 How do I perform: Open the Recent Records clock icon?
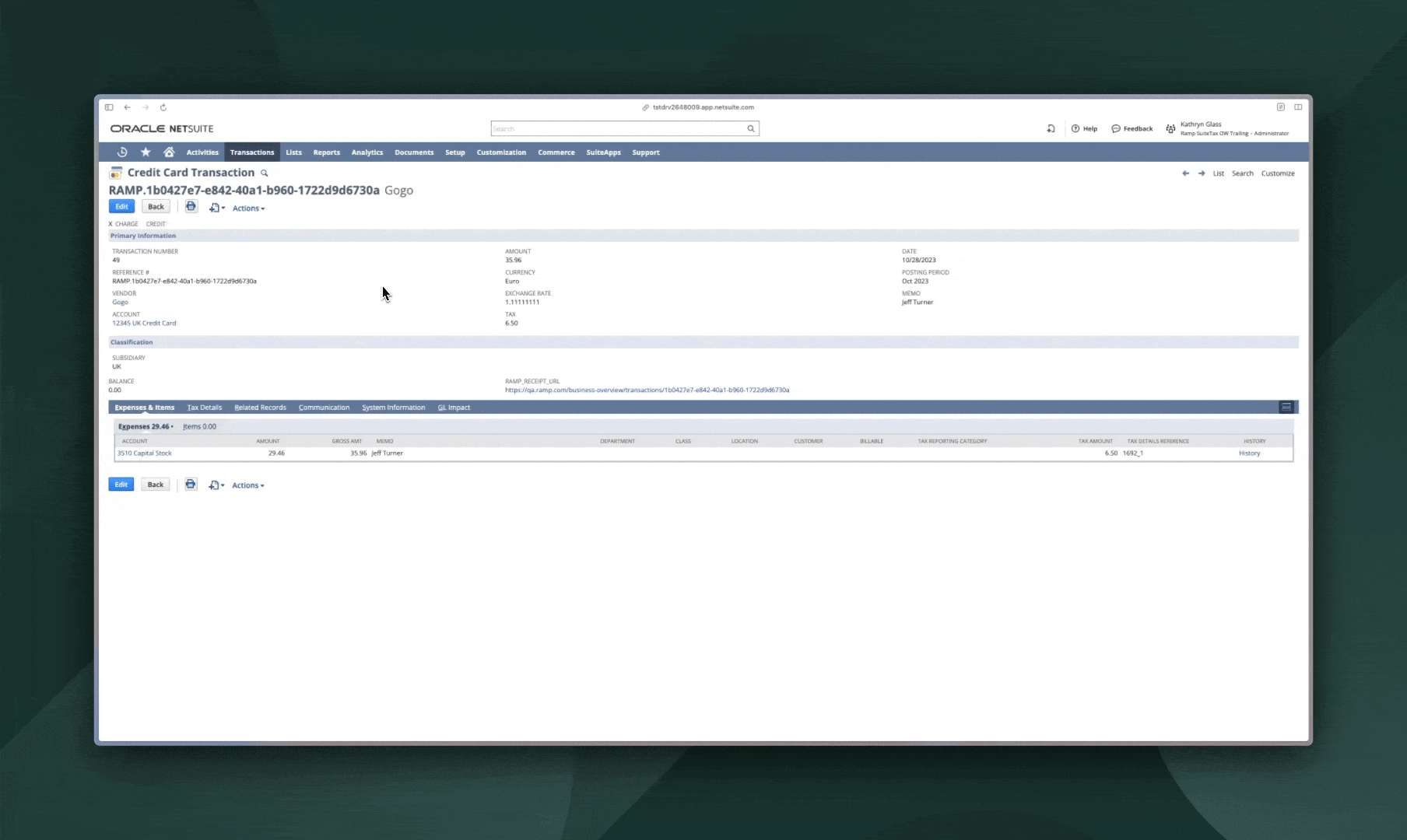pos(122,152)
